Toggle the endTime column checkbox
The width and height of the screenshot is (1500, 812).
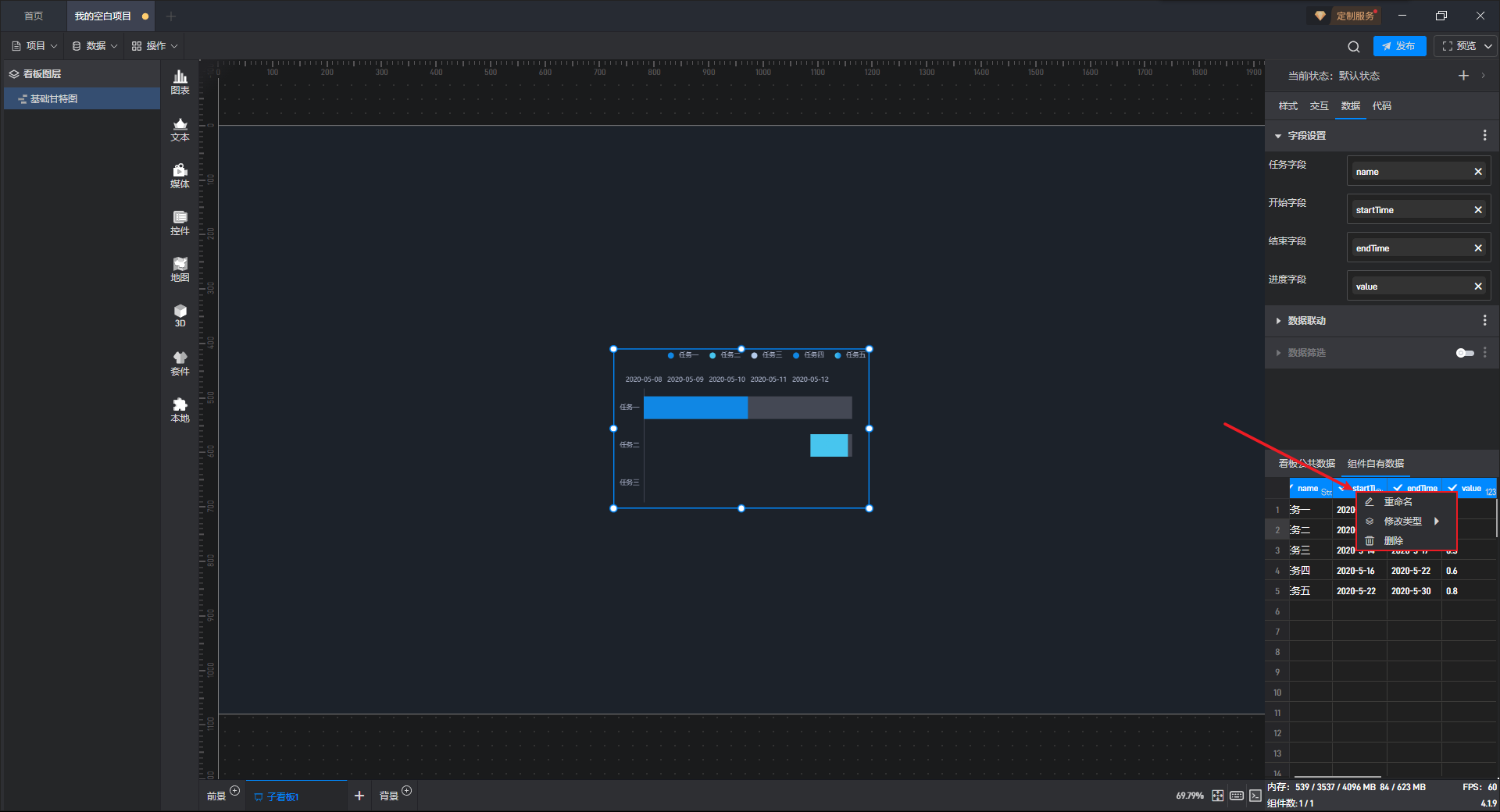point(1398,488)
